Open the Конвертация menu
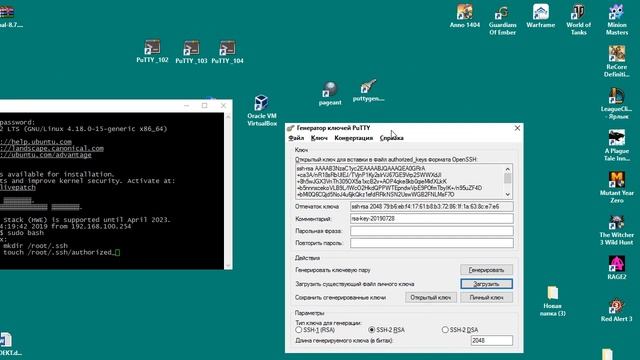Image resolution: width=640 pixels, height=360 pixels. (x=353, y=138)
